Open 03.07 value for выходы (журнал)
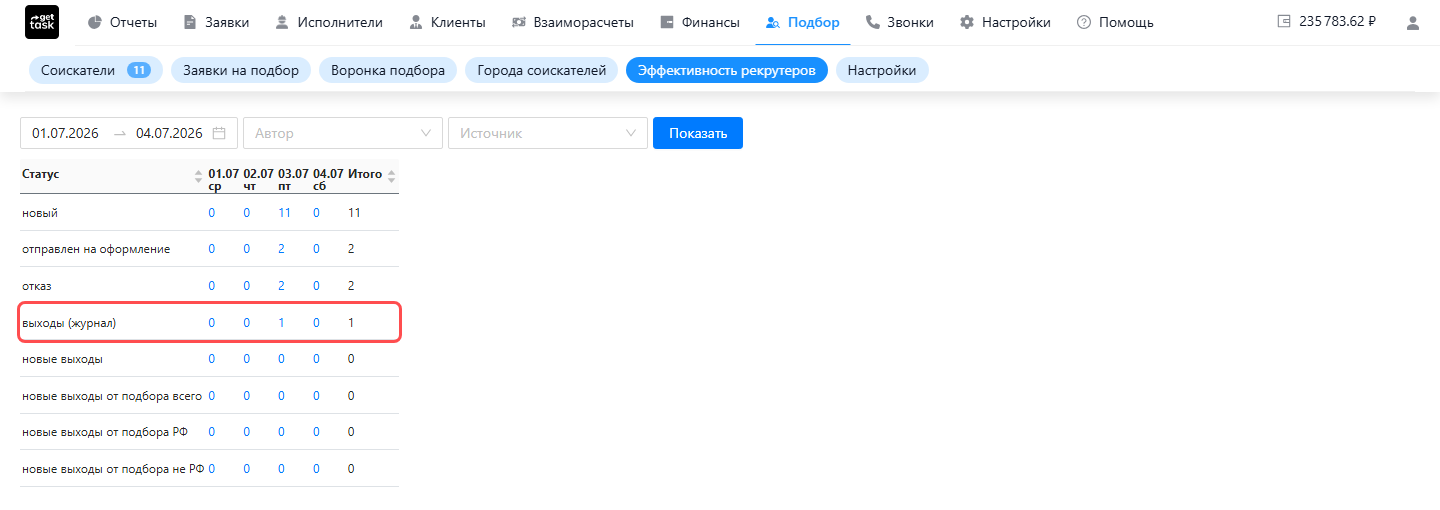The image size is (1440, 510). [x=281, y=323]
